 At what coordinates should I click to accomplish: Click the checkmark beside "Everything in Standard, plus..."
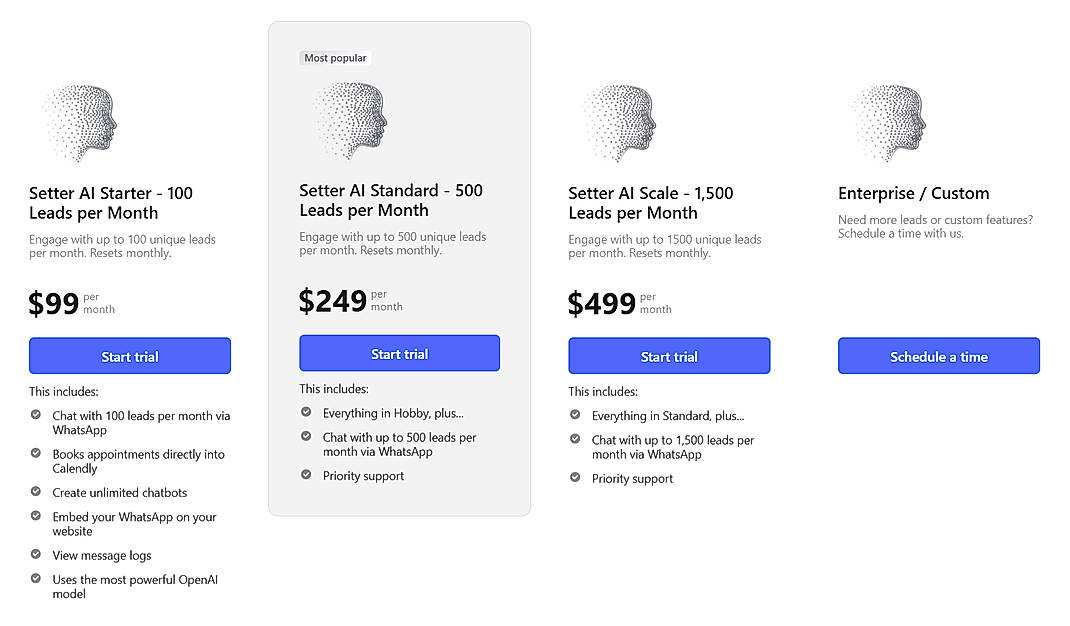click(x=574, y=414)
